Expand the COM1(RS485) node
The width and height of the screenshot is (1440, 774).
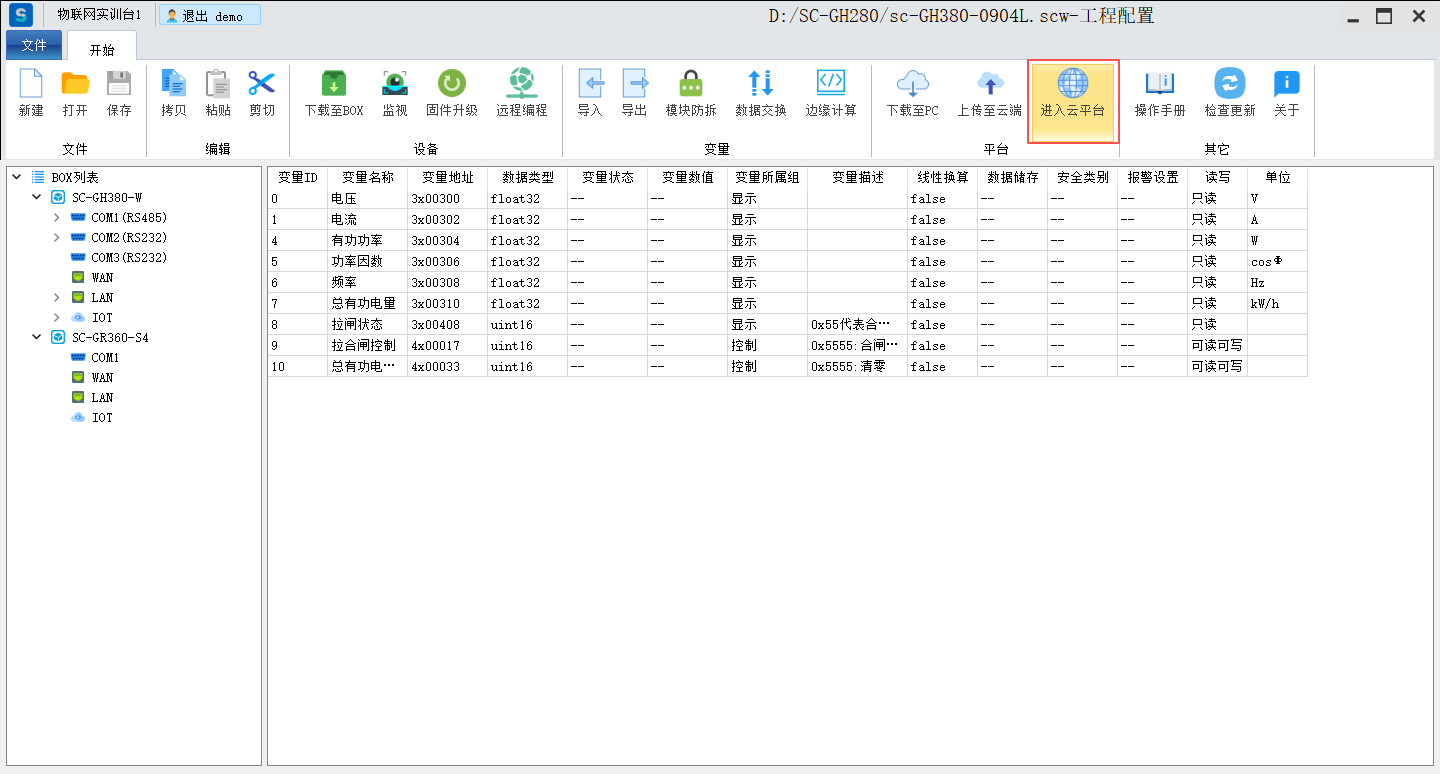point(57,217)
